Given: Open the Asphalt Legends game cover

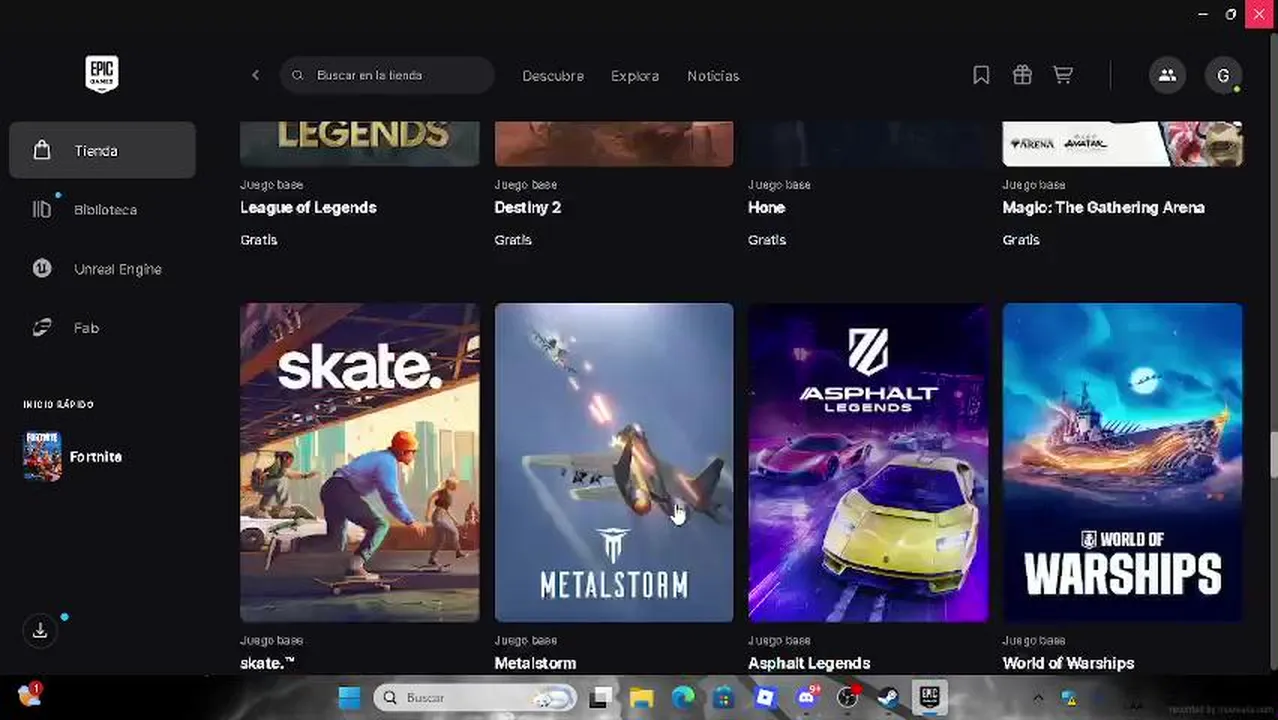Looking at the screenshot, I should (868, 462).
